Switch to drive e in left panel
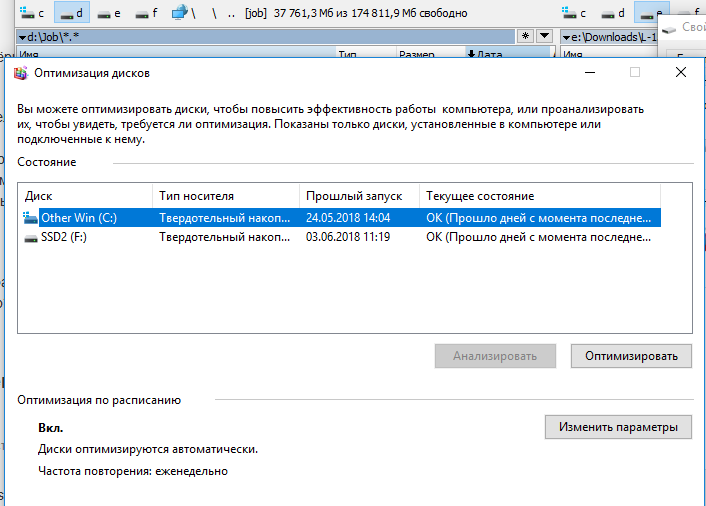The image size is (706, 506). point(109,13)
